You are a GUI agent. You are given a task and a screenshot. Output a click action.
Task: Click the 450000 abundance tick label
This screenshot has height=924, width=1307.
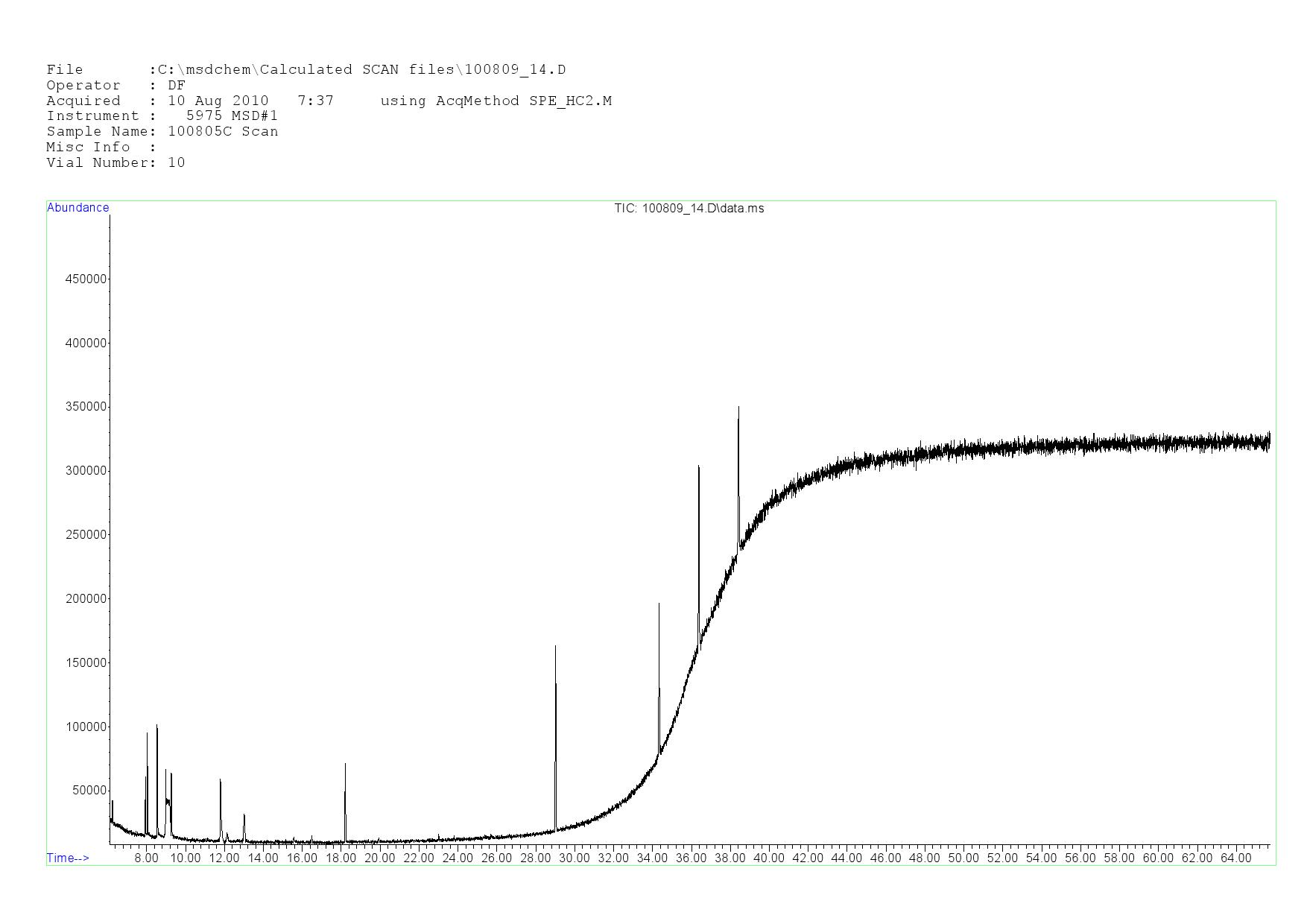(x=86, y=279)
